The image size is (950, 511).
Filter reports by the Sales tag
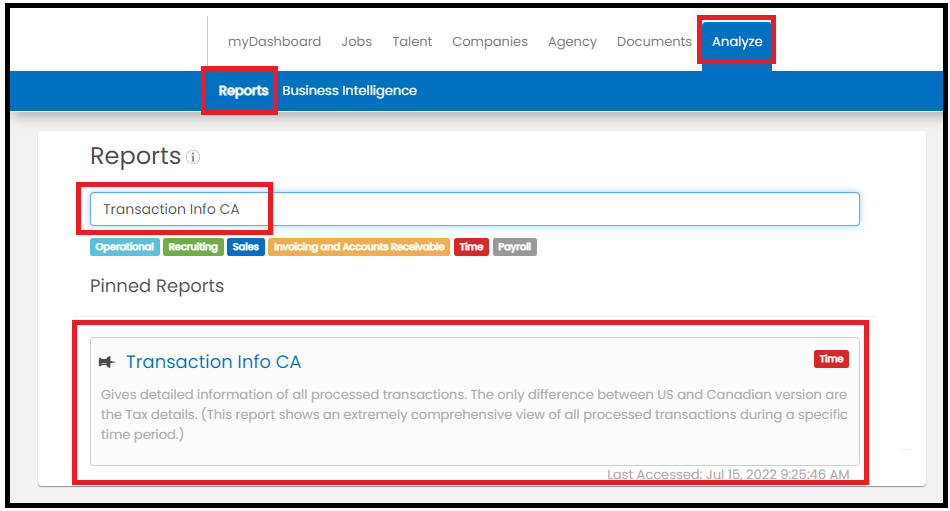click(x=245, y=247)
